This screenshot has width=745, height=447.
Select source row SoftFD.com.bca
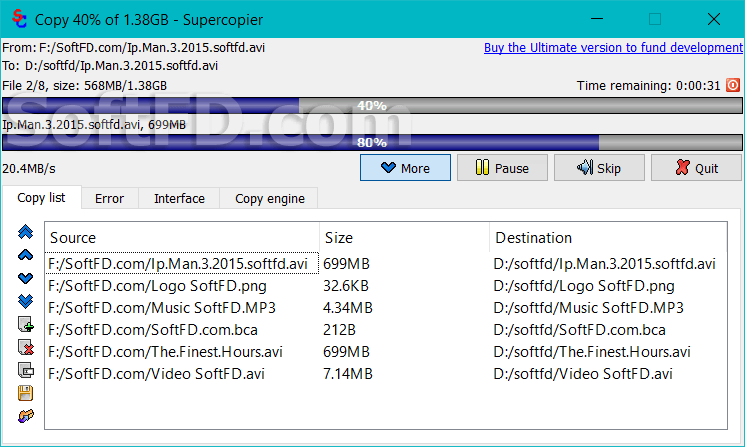[x=153, y=330]
